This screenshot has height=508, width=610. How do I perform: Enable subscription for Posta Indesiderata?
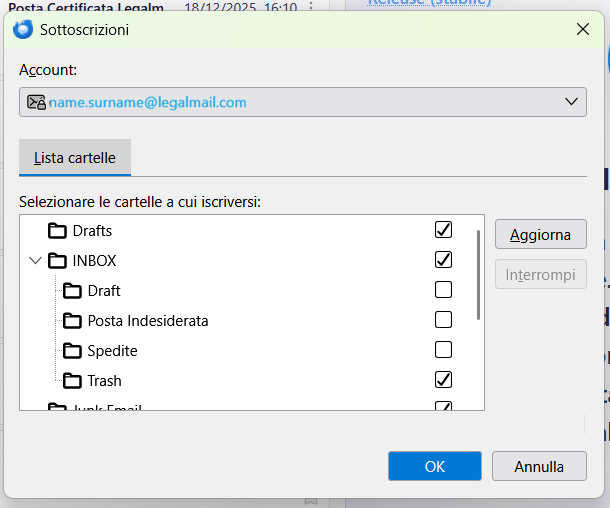pos(443,320)
